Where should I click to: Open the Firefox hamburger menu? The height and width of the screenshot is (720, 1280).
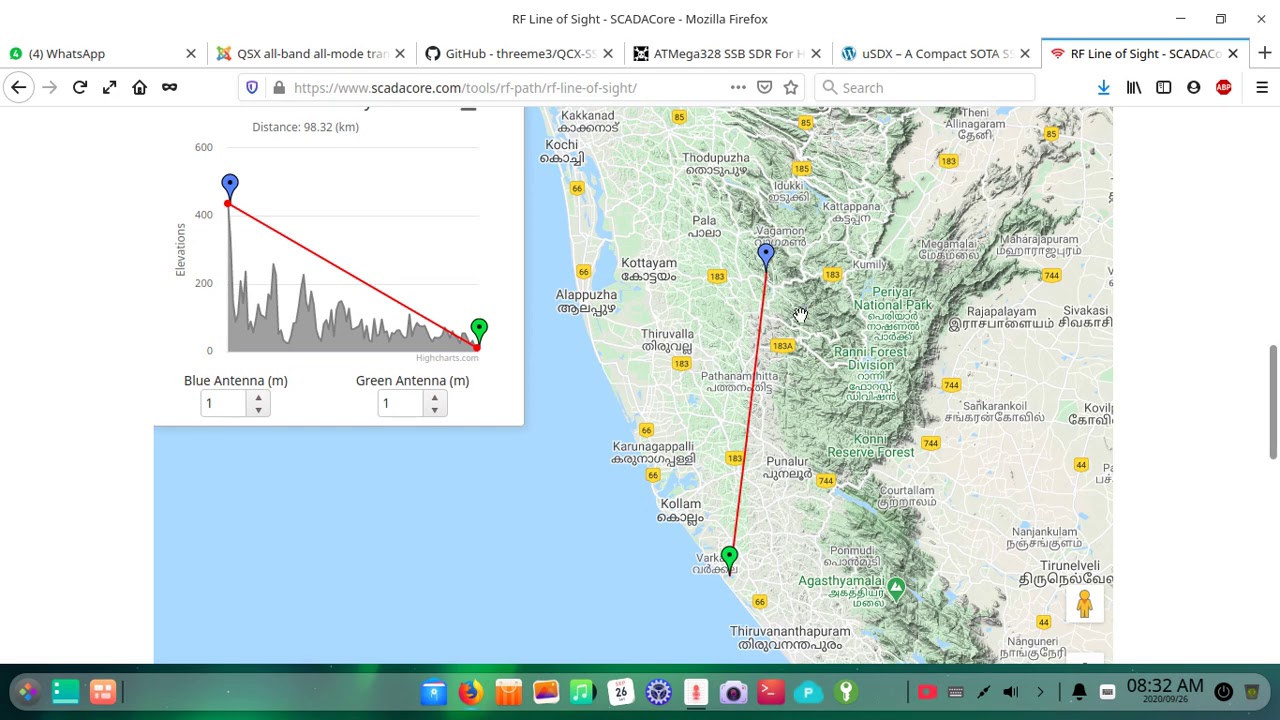coord(1262,88)
